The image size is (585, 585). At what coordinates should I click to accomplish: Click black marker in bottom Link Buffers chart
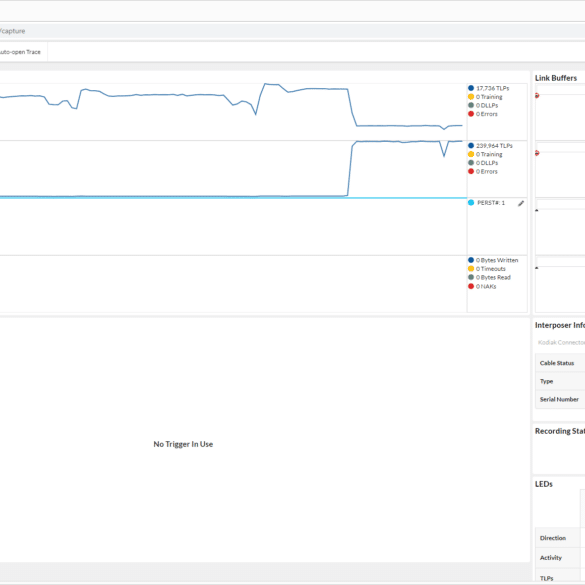[537, 268]
